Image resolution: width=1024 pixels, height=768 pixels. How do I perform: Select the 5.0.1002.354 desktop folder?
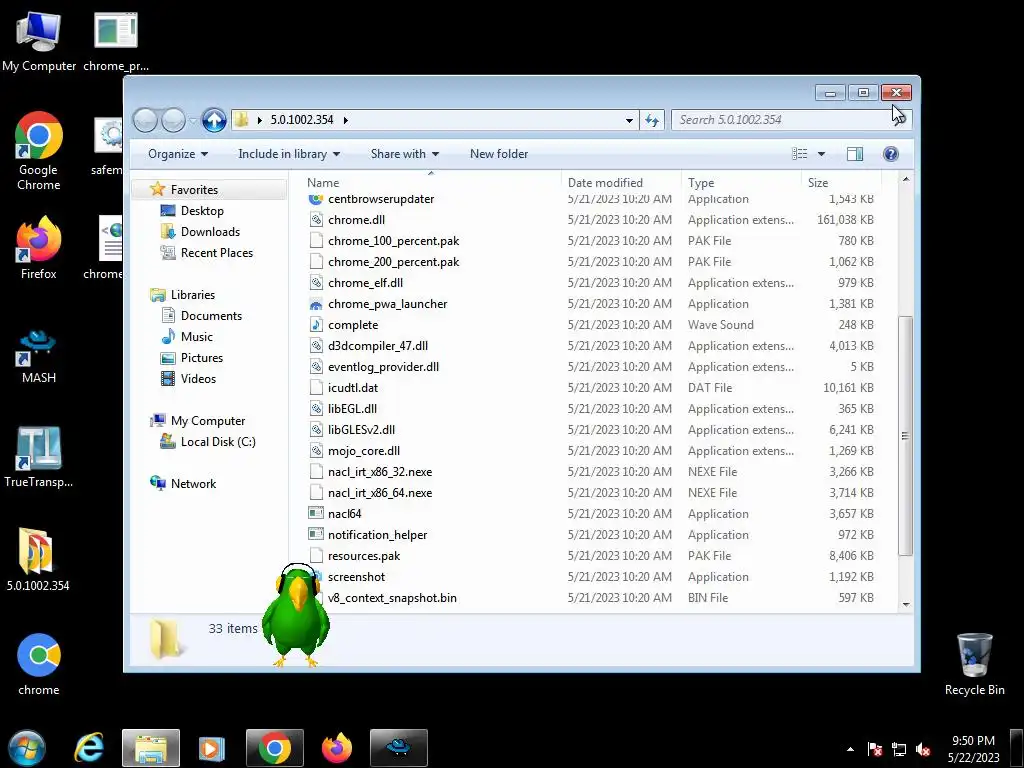(39, 560)
